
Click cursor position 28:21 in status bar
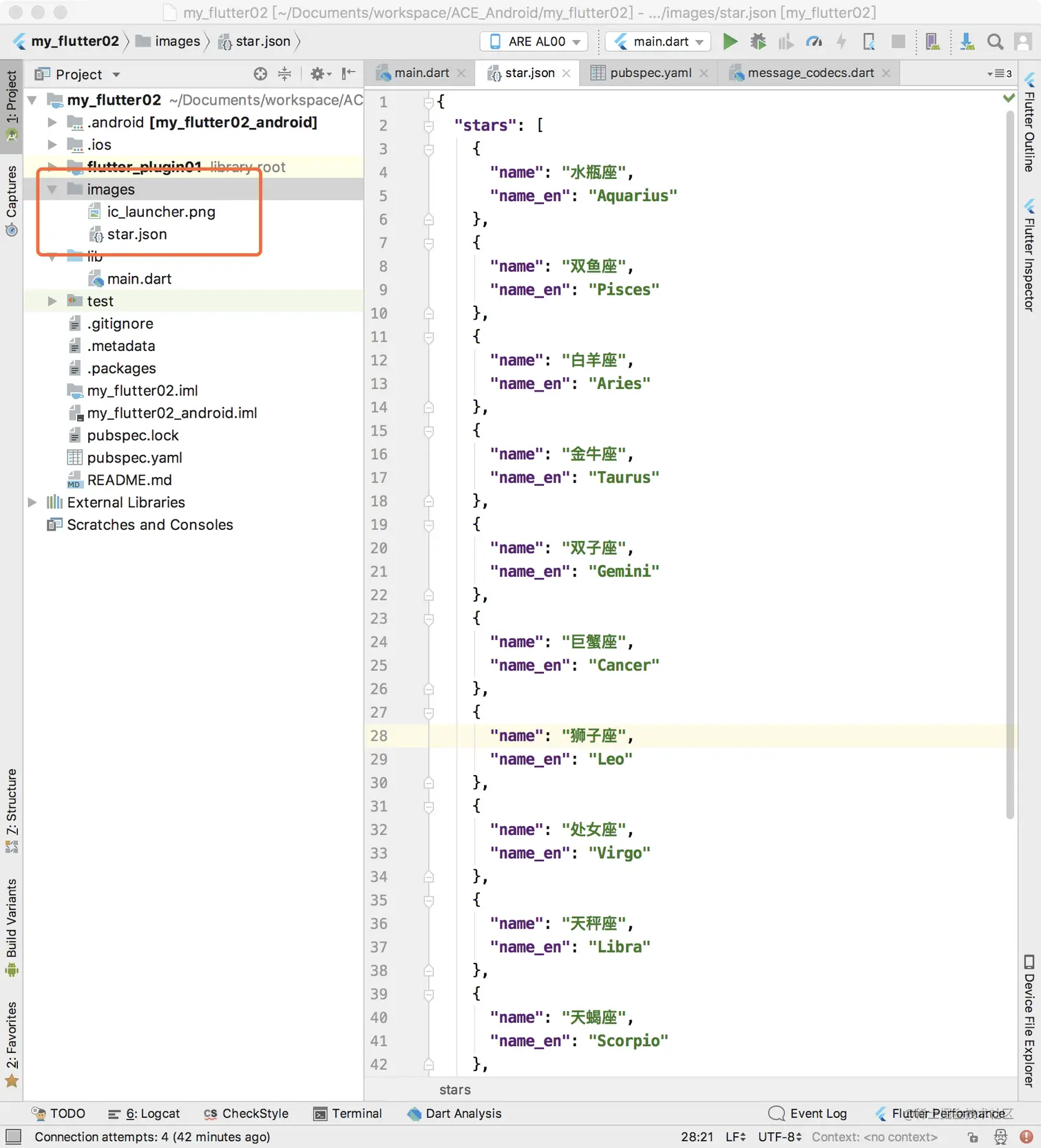click(x=697, y=1137)
